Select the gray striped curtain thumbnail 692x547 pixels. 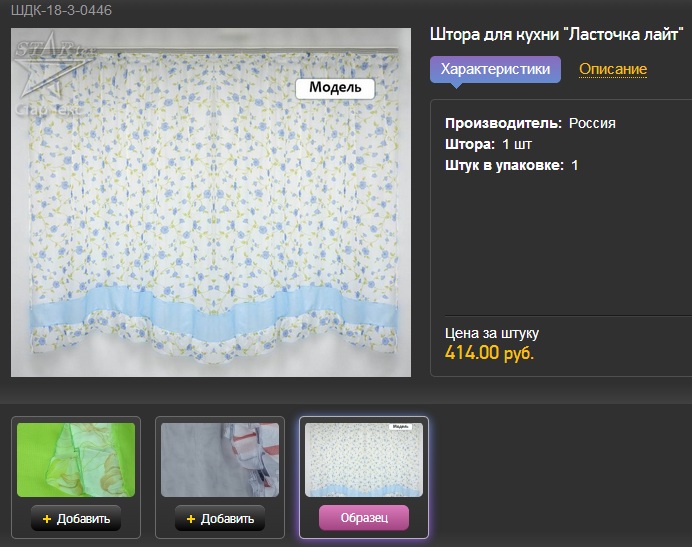click(x=220, y=460)
